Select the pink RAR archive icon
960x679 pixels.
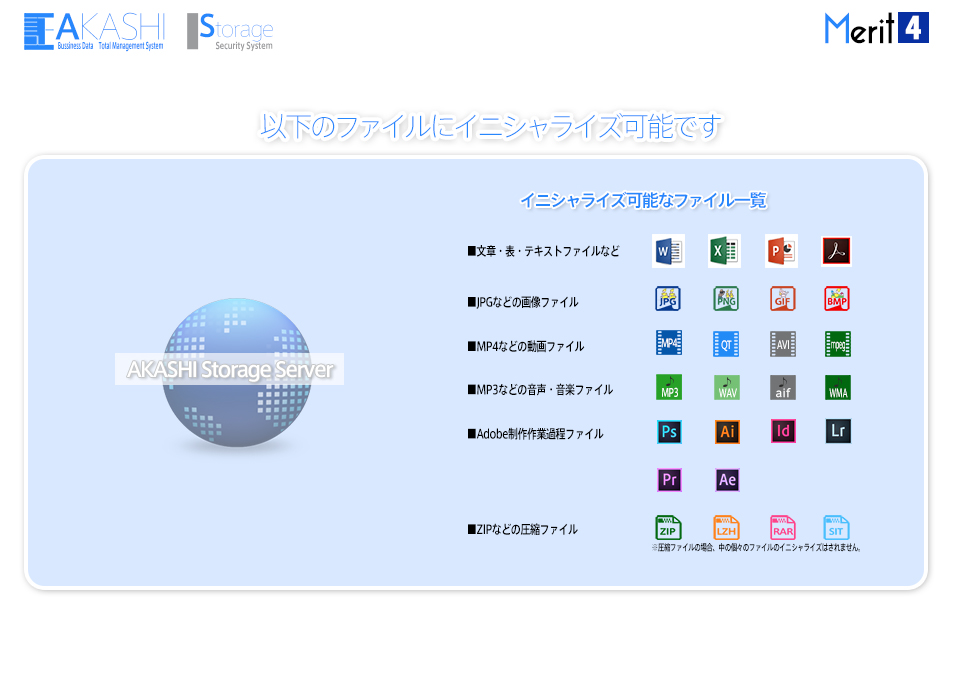point(783,528)
